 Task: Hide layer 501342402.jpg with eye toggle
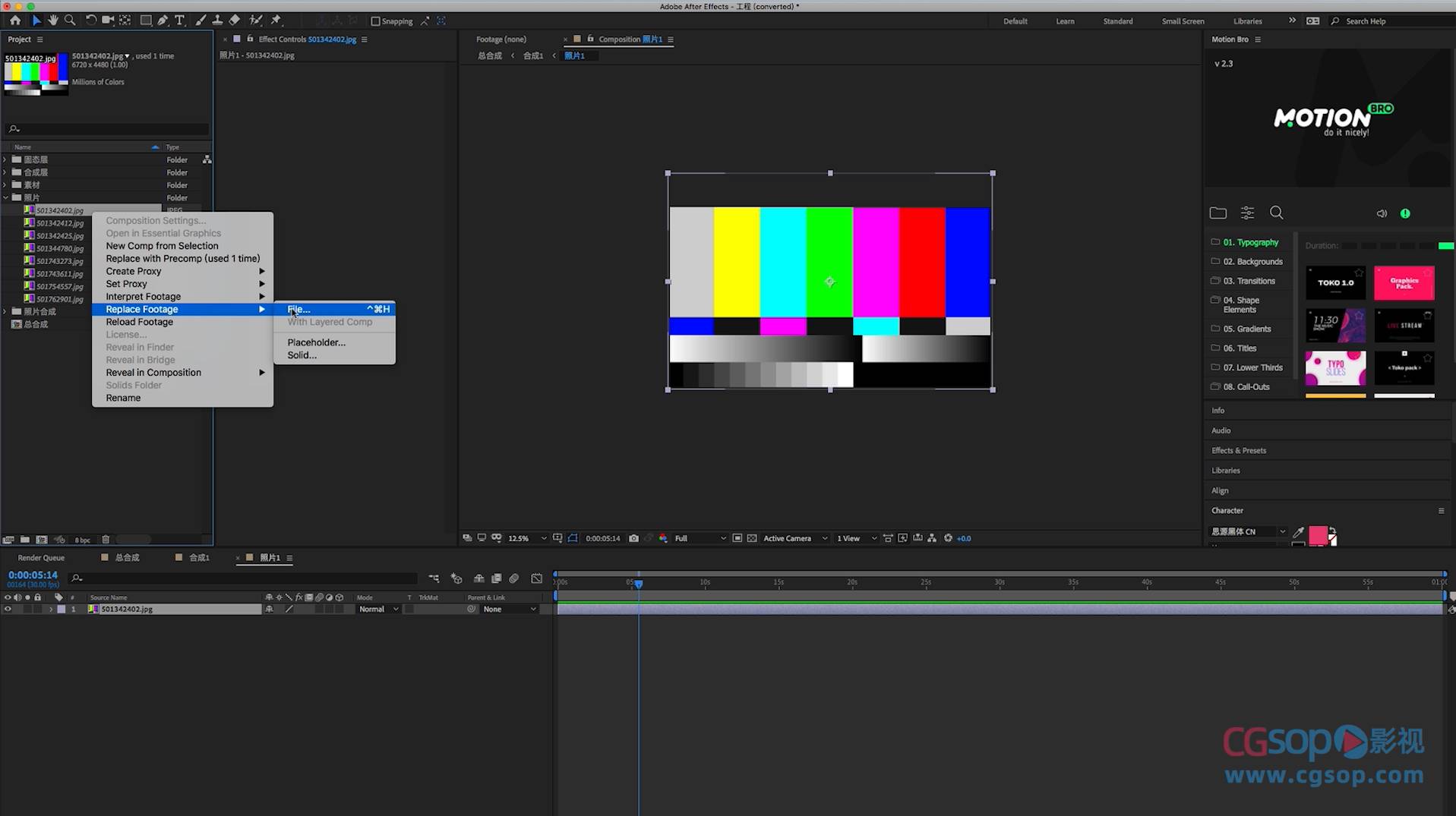[8, 609]
